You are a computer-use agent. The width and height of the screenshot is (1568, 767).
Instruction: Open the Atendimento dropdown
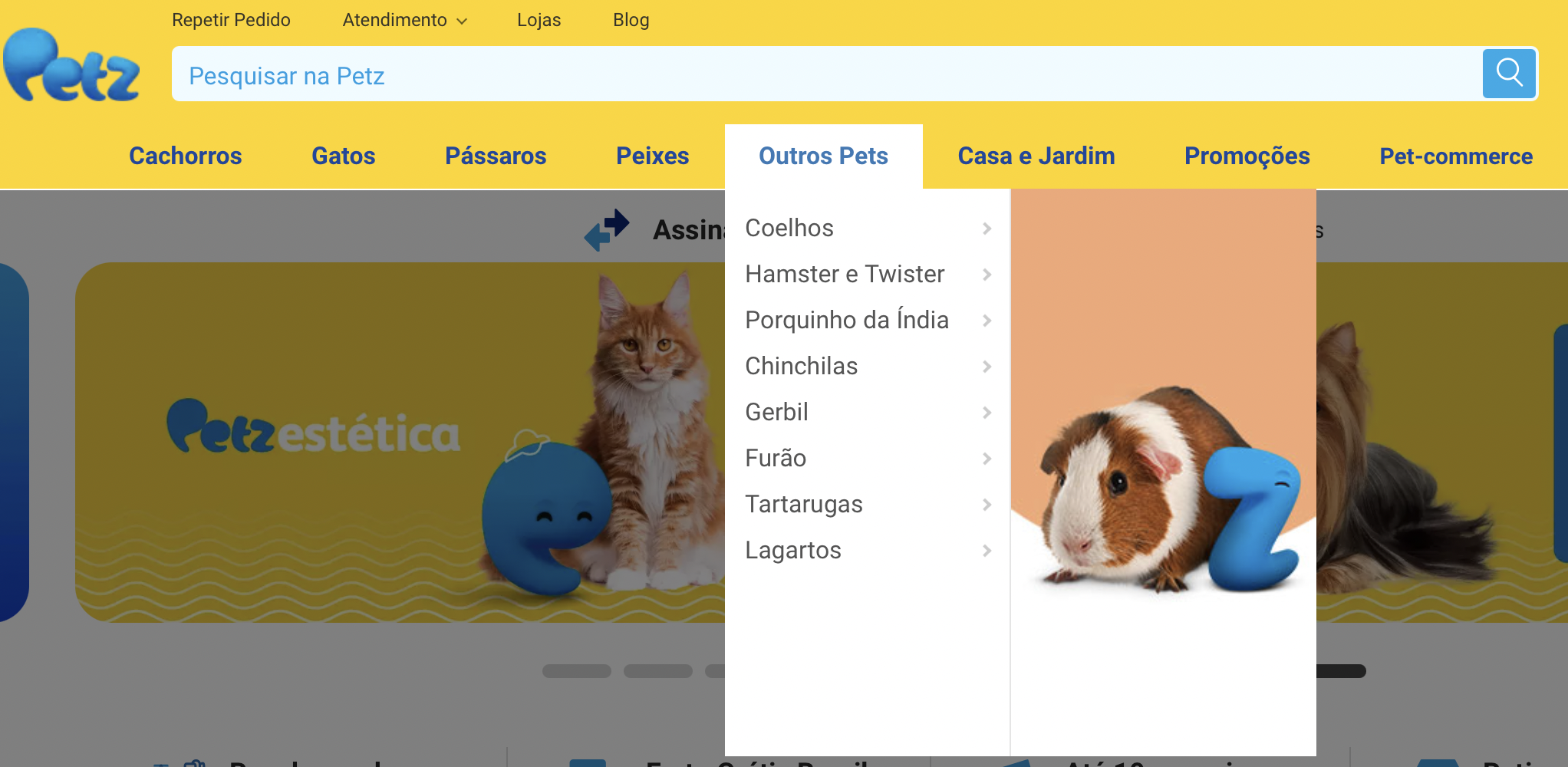tap(404, 20)
